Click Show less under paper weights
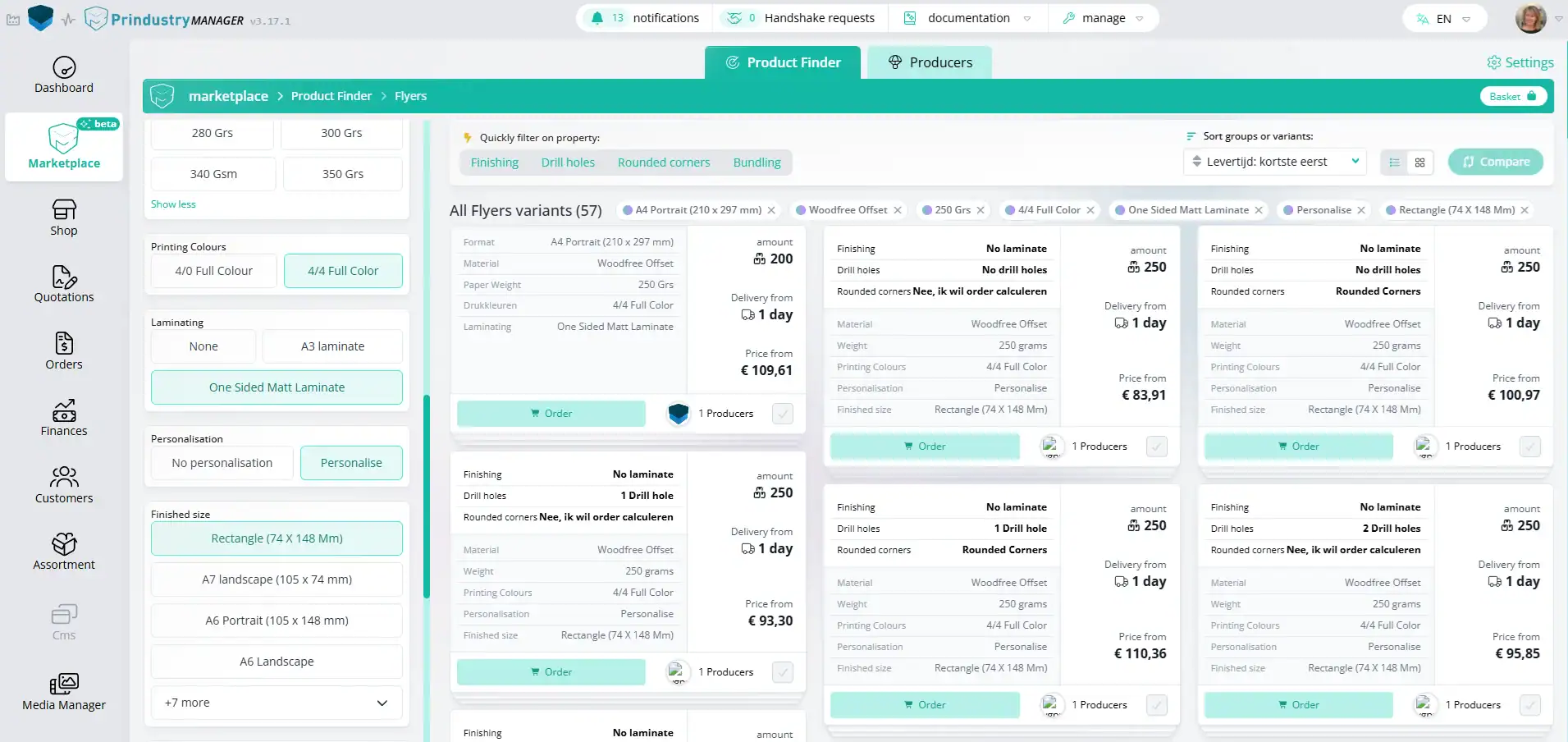The image size is (1568, 742). (173, 204)
